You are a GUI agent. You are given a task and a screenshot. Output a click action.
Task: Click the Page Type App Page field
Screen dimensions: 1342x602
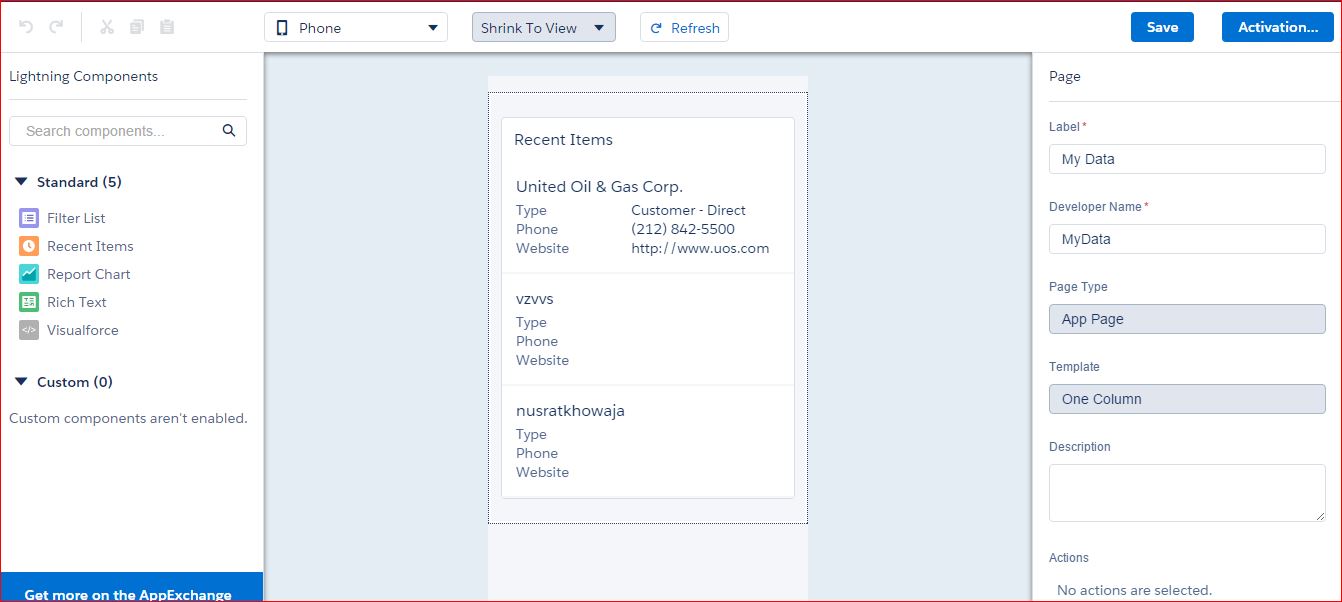[x=1187, y=319]
